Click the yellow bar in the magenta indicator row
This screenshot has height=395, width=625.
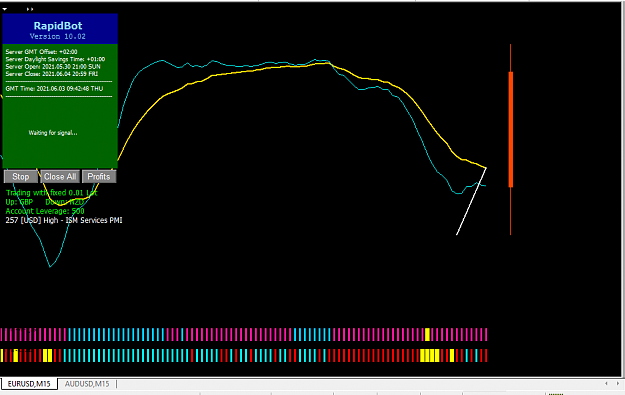point(427,334)
